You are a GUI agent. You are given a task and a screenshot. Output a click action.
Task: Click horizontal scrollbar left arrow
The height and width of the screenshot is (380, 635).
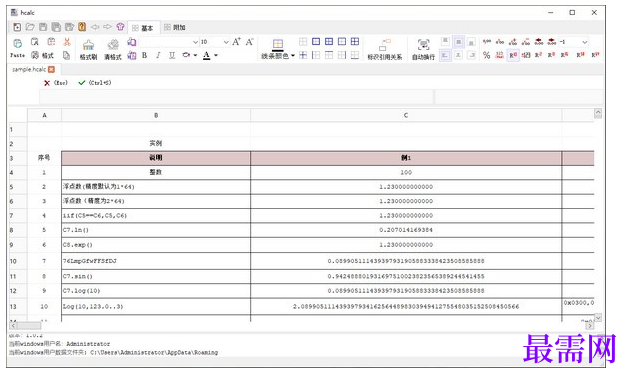[13, 325]
